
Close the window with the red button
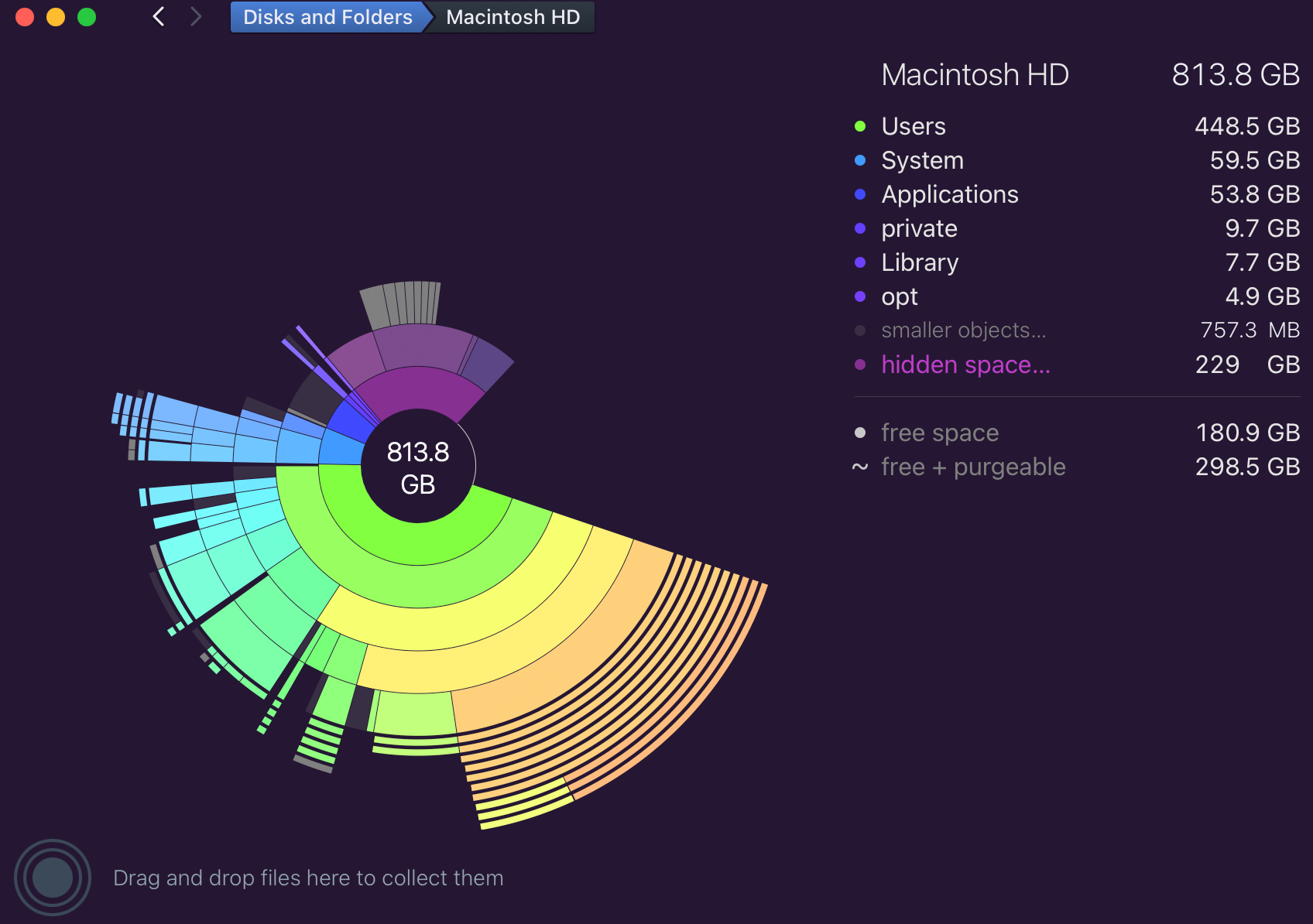(x=25, y=17)
